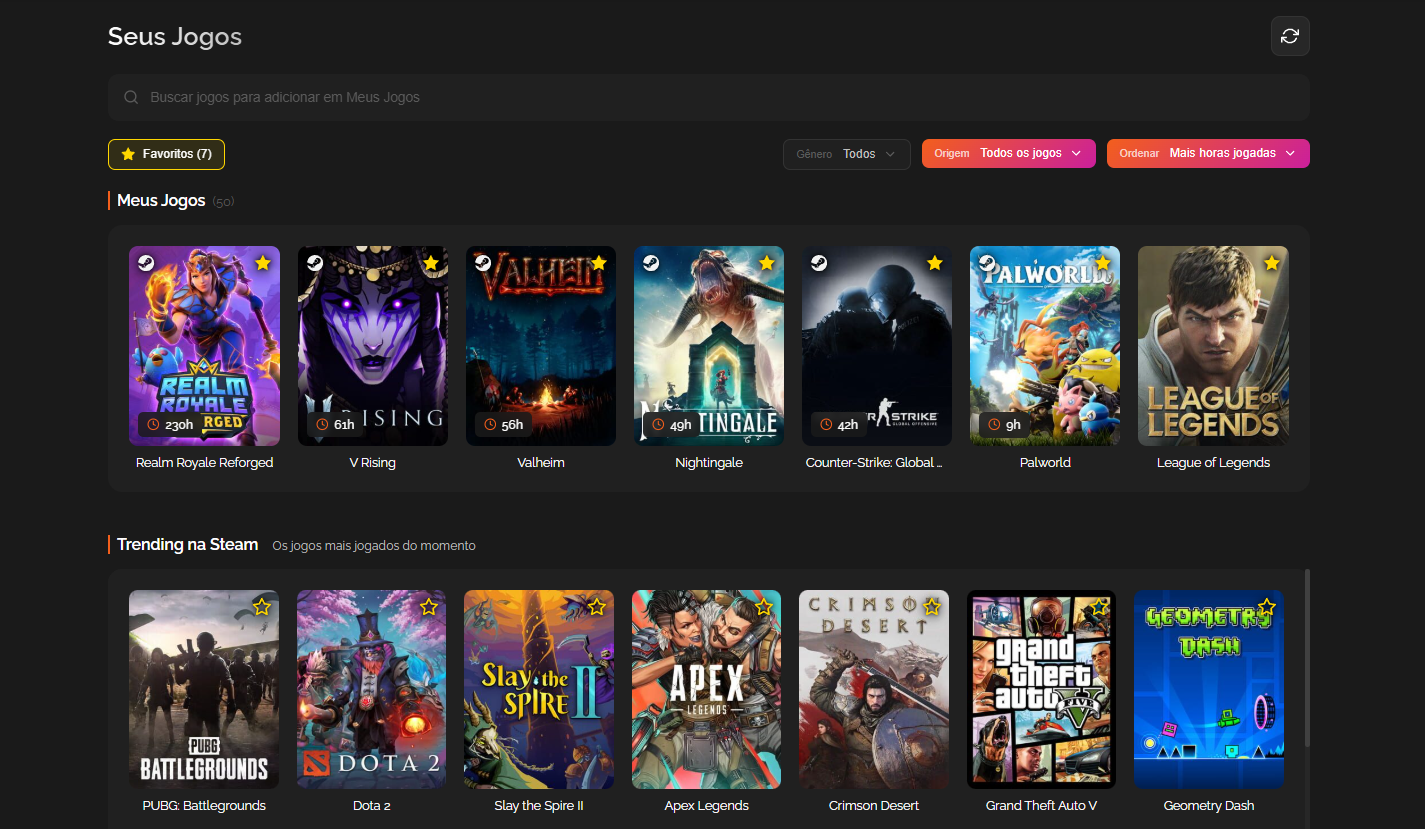Toggle favorite star on Apex Legends
The height and width of the screenshot is (829, 1425).
click(764, 607)
